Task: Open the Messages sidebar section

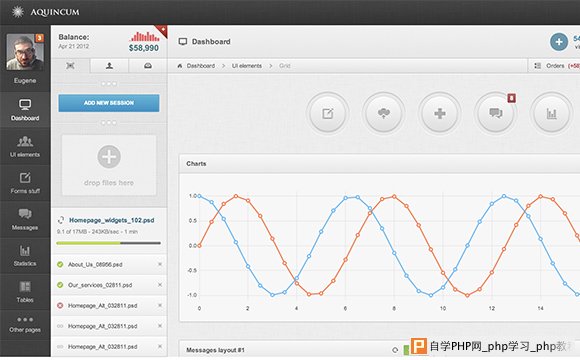Action: pos(25,219)
